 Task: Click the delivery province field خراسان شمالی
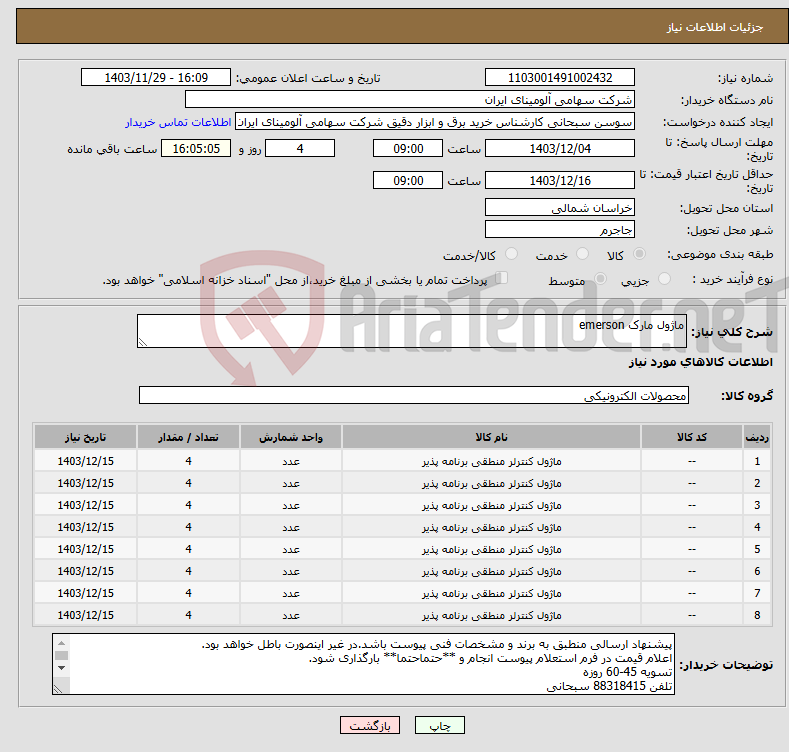click(560, 207)
